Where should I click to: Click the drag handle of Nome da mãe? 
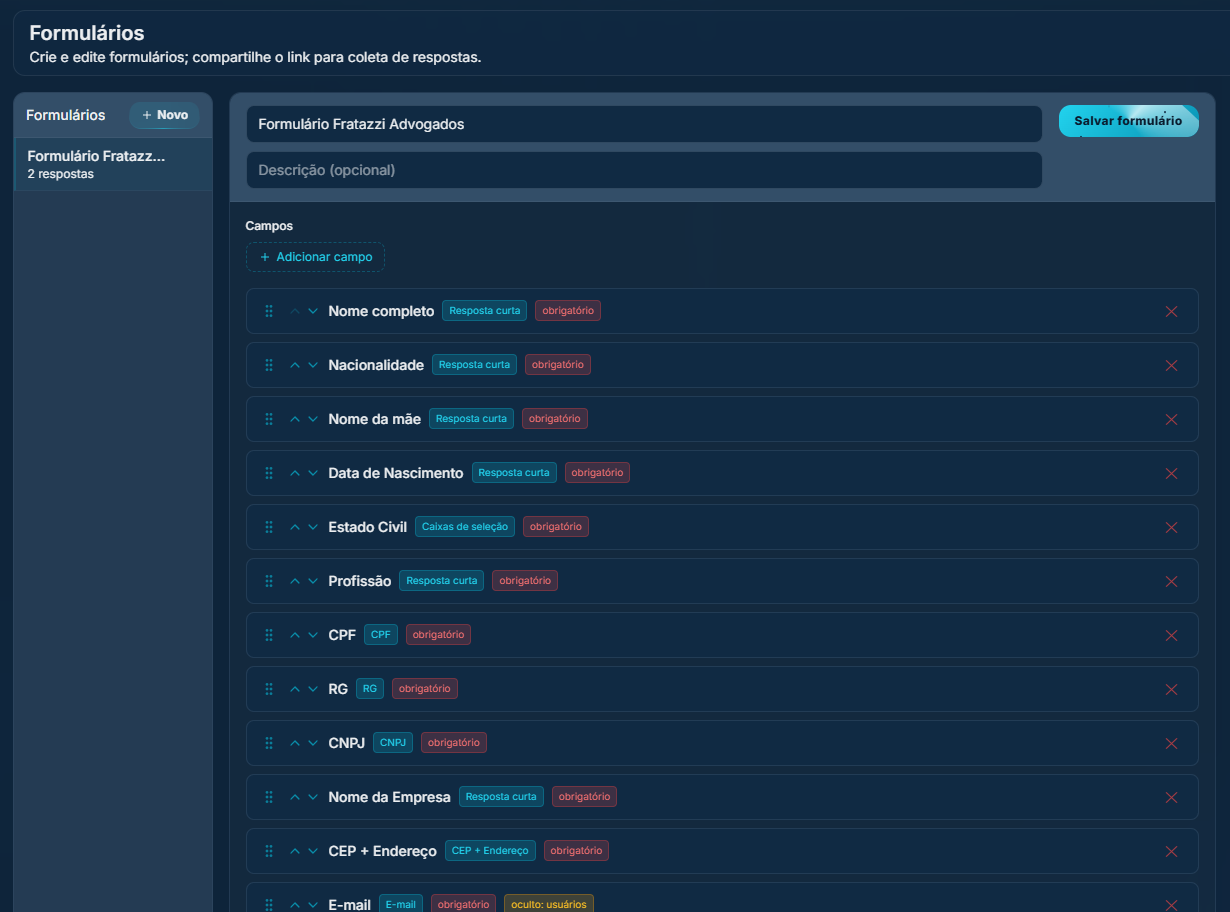[269, 419]
